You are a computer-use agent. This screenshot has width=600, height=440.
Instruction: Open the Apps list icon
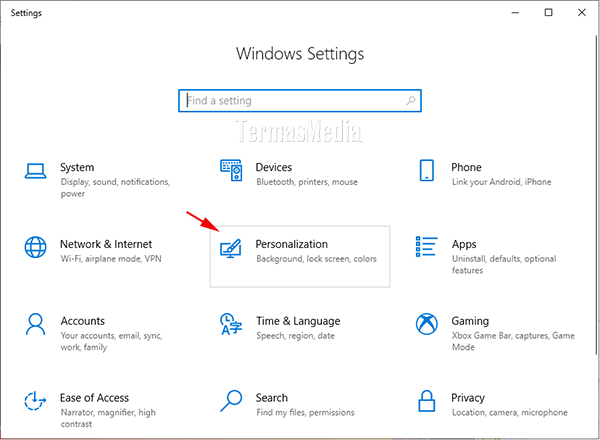pos(427,247)
